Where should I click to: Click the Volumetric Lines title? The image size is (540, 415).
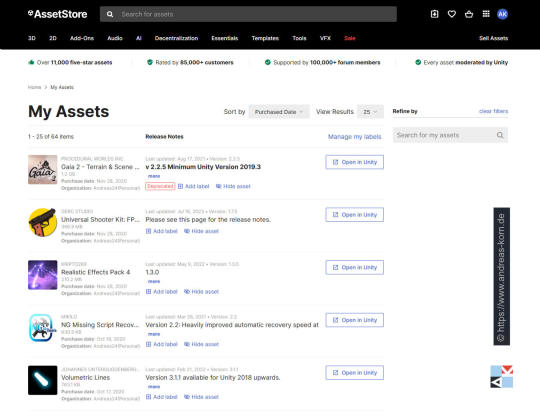tap(85, 378)
